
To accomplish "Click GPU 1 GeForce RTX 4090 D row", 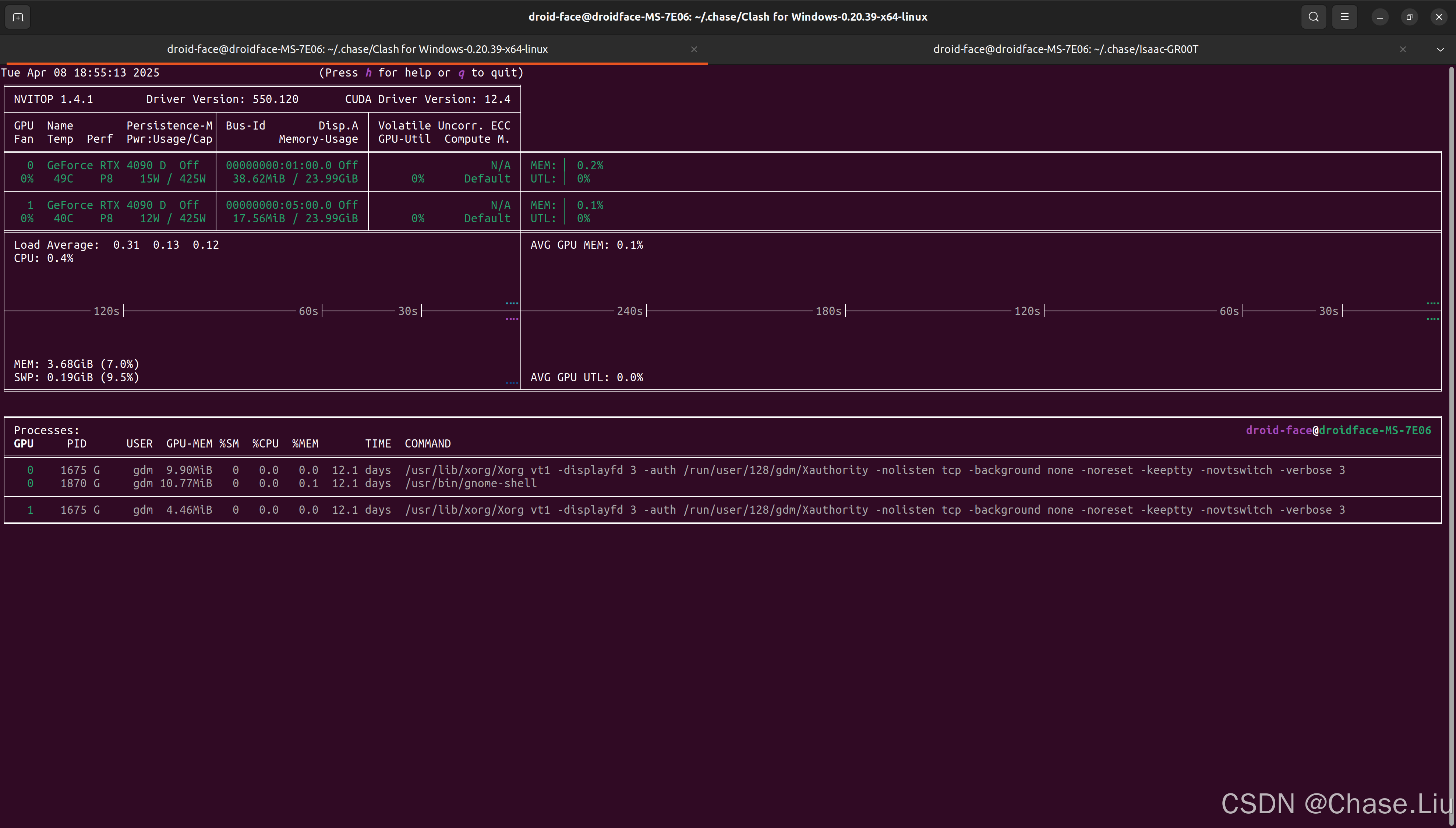I will pos(106,205).
